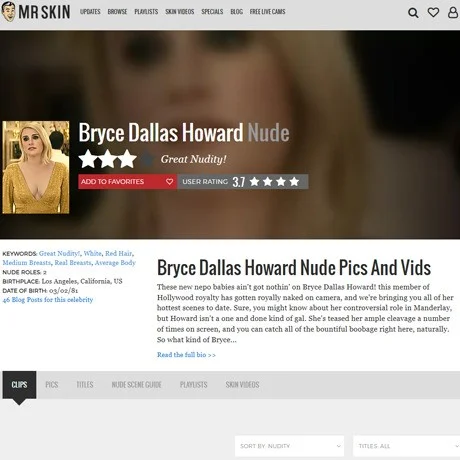
Task: Open the Real Breasts keyword link
Action: click(73, 263)
